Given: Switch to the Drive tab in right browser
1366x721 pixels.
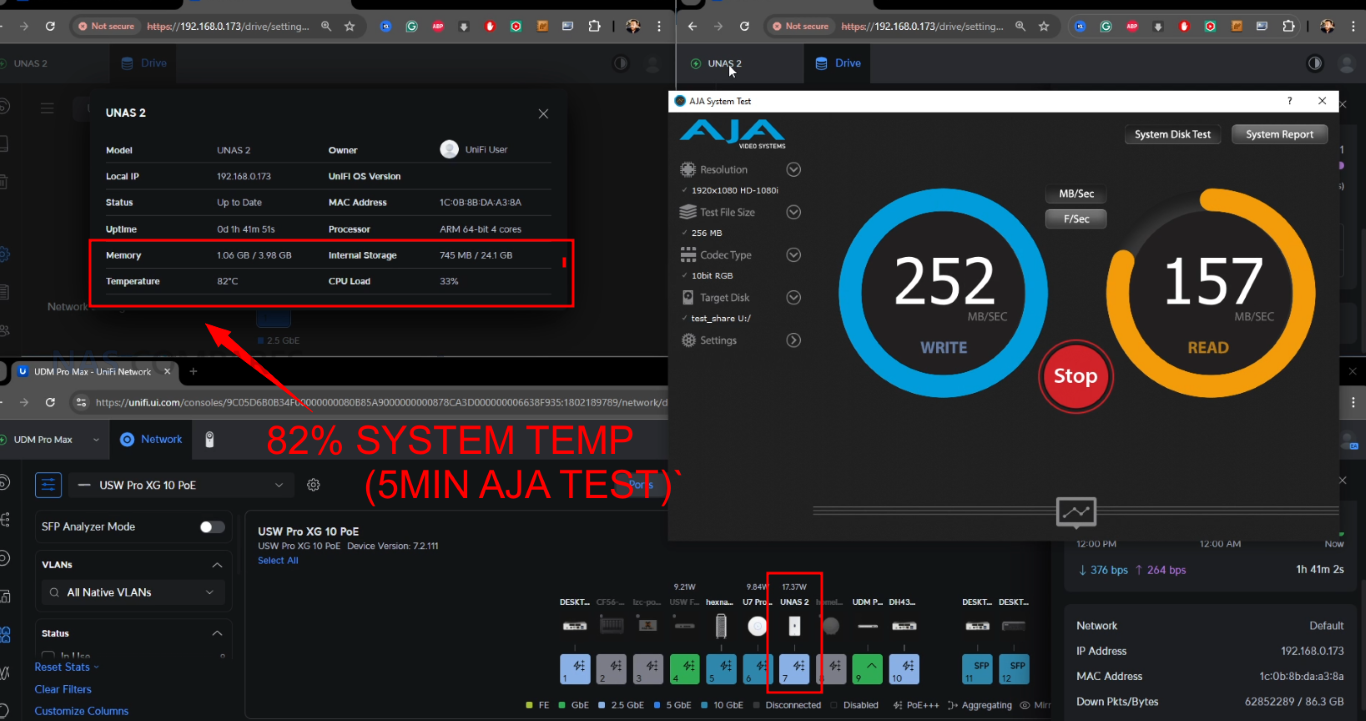Looking at the screenshot, I should coord(838,63).
